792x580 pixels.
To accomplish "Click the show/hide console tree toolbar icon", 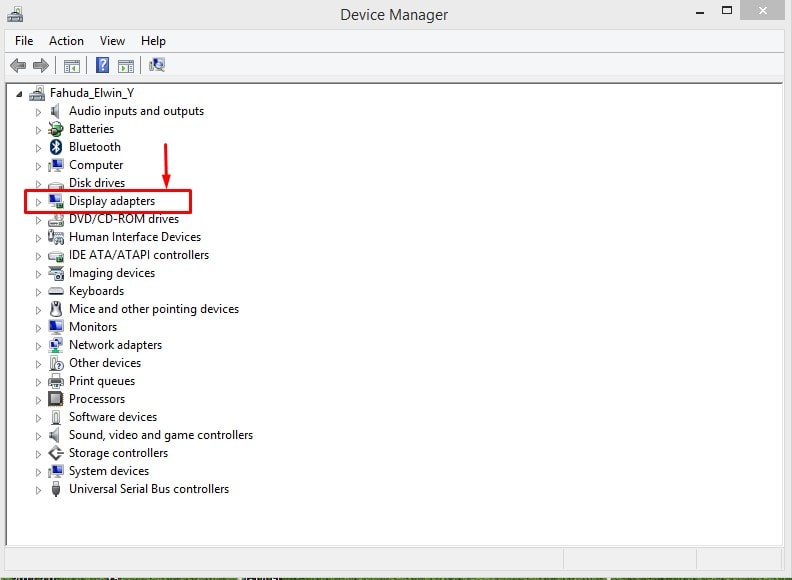I will 72,66.
